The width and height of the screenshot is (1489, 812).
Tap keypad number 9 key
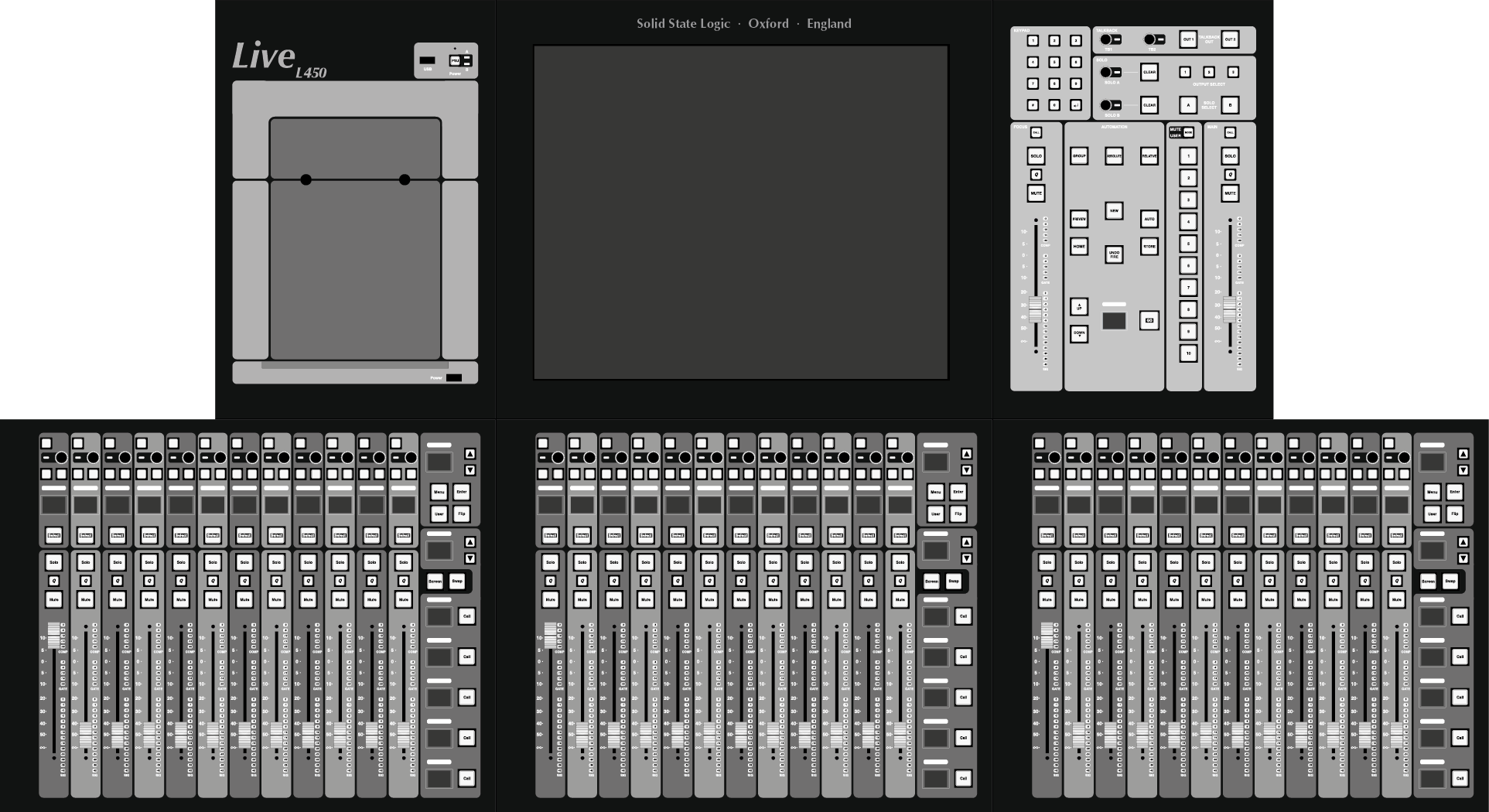click(1075, 84)
